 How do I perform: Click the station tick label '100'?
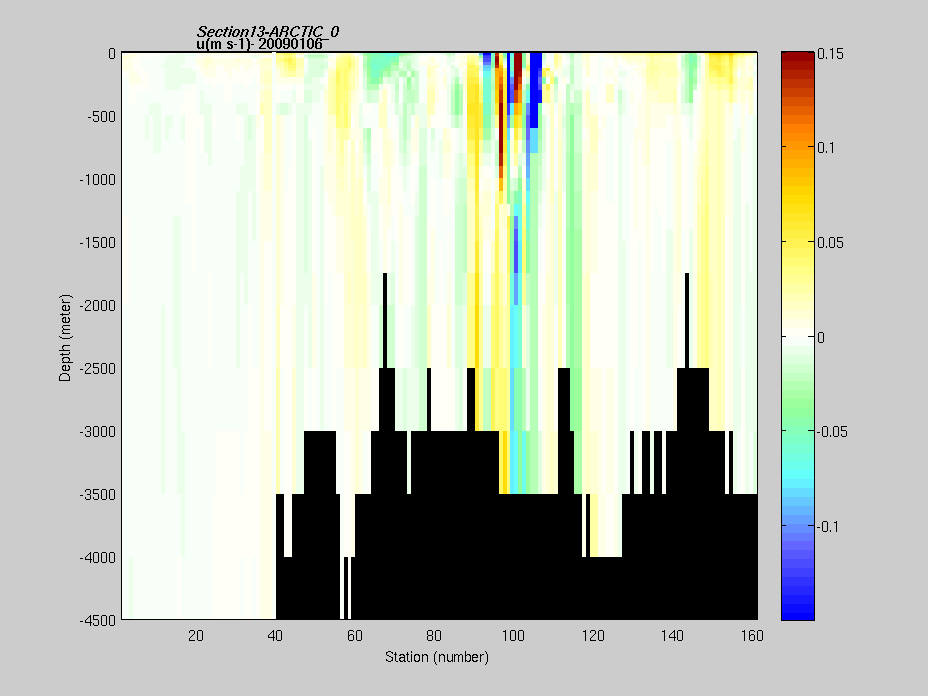[513, 636]
